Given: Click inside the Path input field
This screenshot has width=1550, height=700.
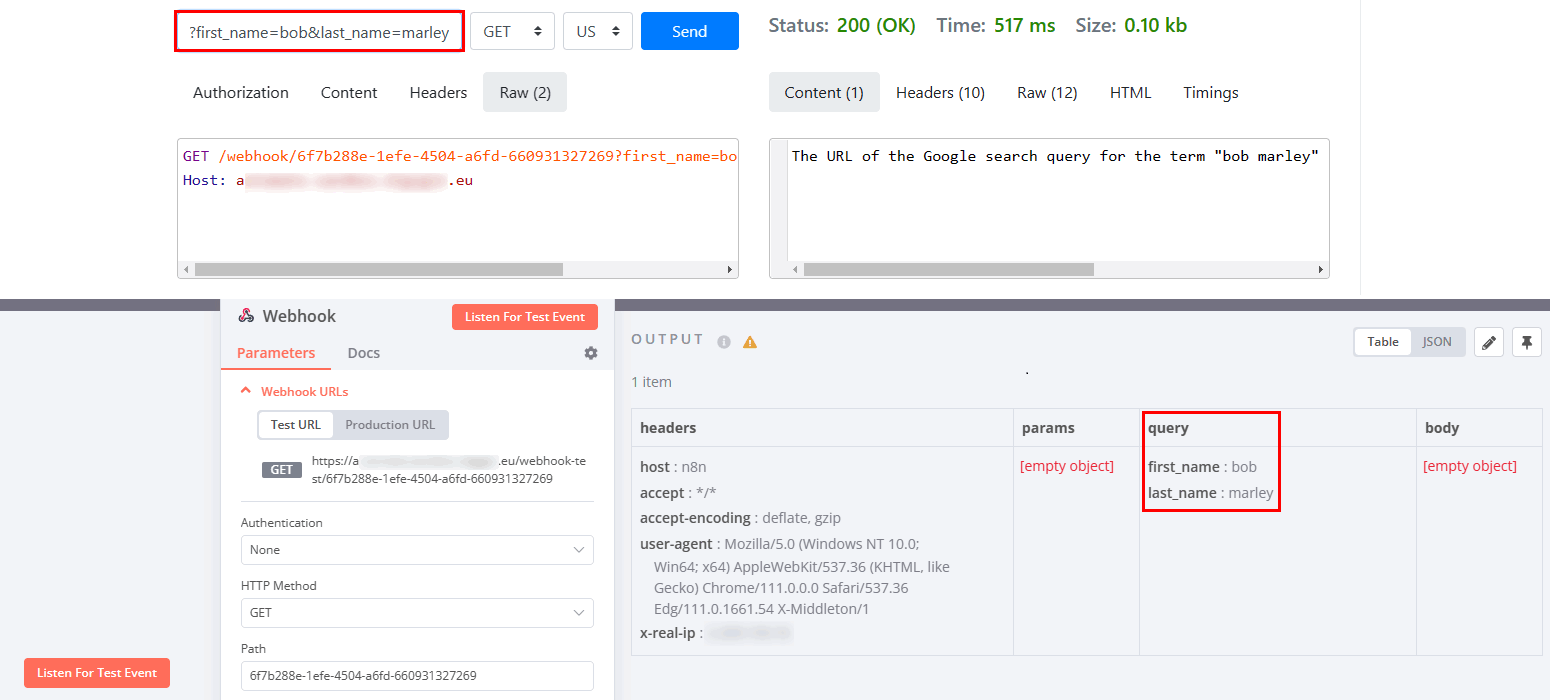Looking at the screenshot, I should coord(416,675).
